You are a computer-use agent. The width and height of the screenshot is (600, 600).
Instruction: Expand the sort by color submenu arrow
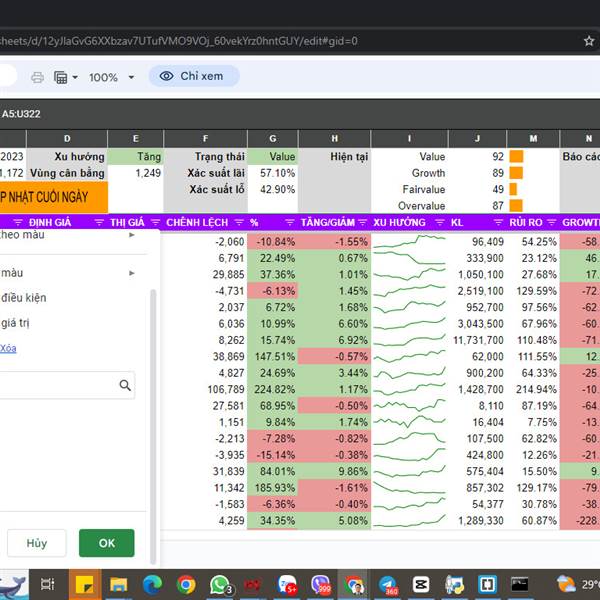point(132,235)
